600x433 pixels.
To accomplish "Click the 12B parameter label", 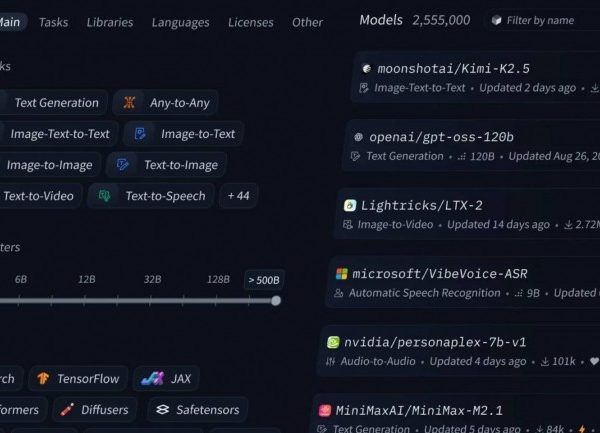I will [86, 280].
